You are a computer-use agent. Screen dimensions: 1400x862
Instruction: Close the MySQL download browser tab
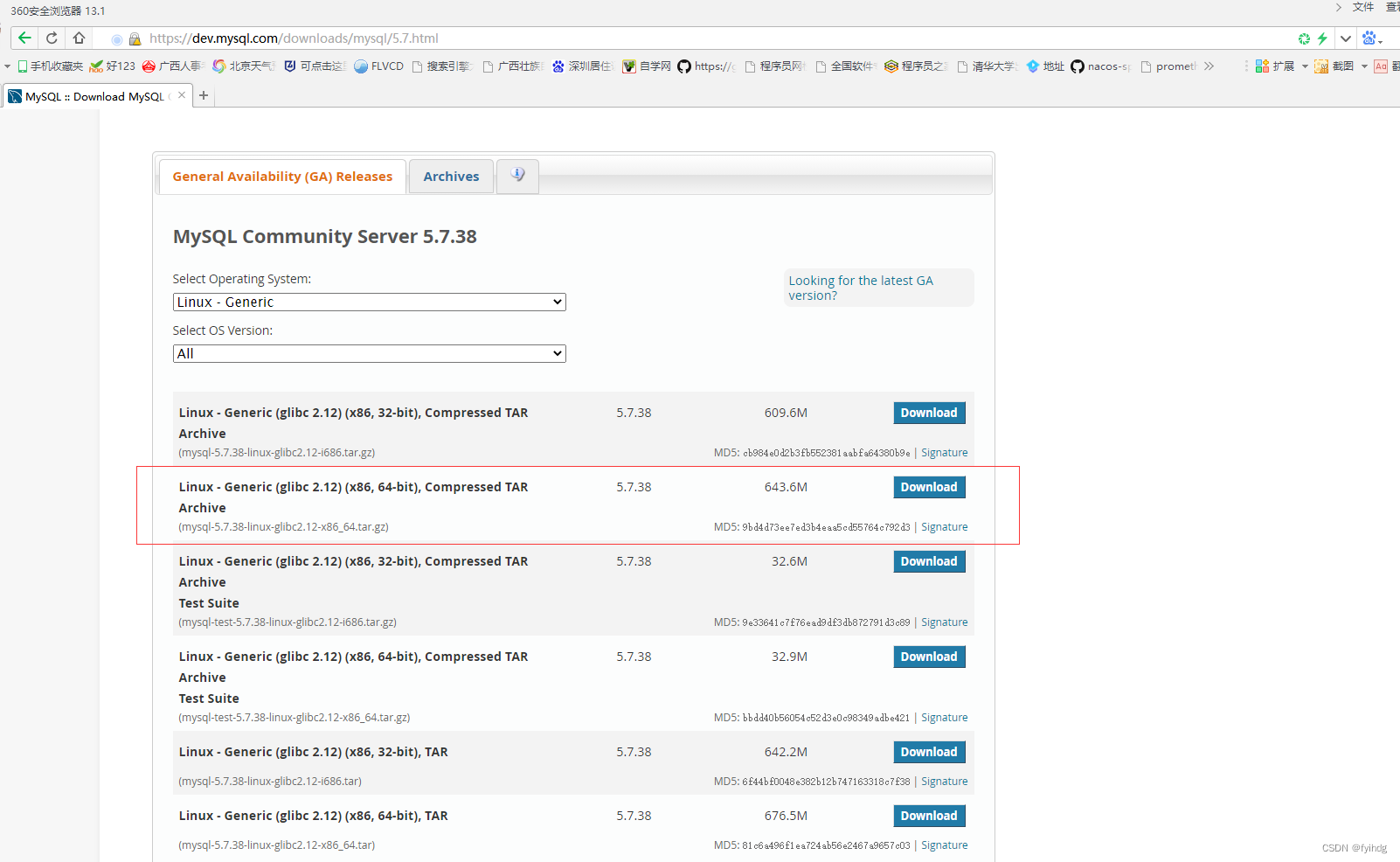point(182,95)
